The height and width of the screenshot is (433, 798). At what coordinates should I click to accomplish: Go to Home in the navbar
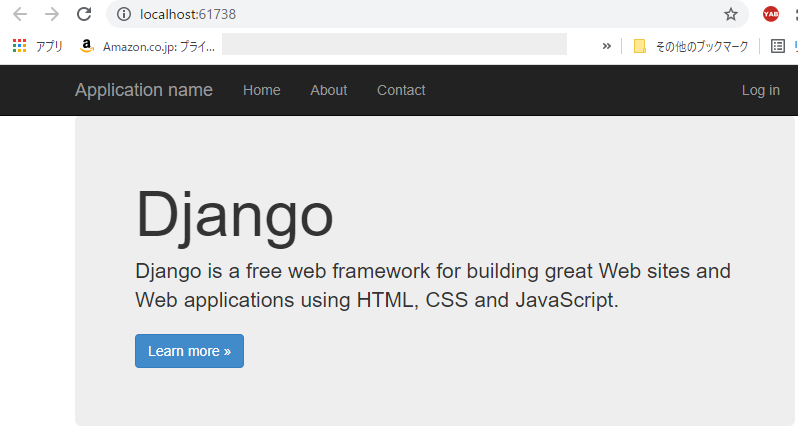click(x=262, y=90)
